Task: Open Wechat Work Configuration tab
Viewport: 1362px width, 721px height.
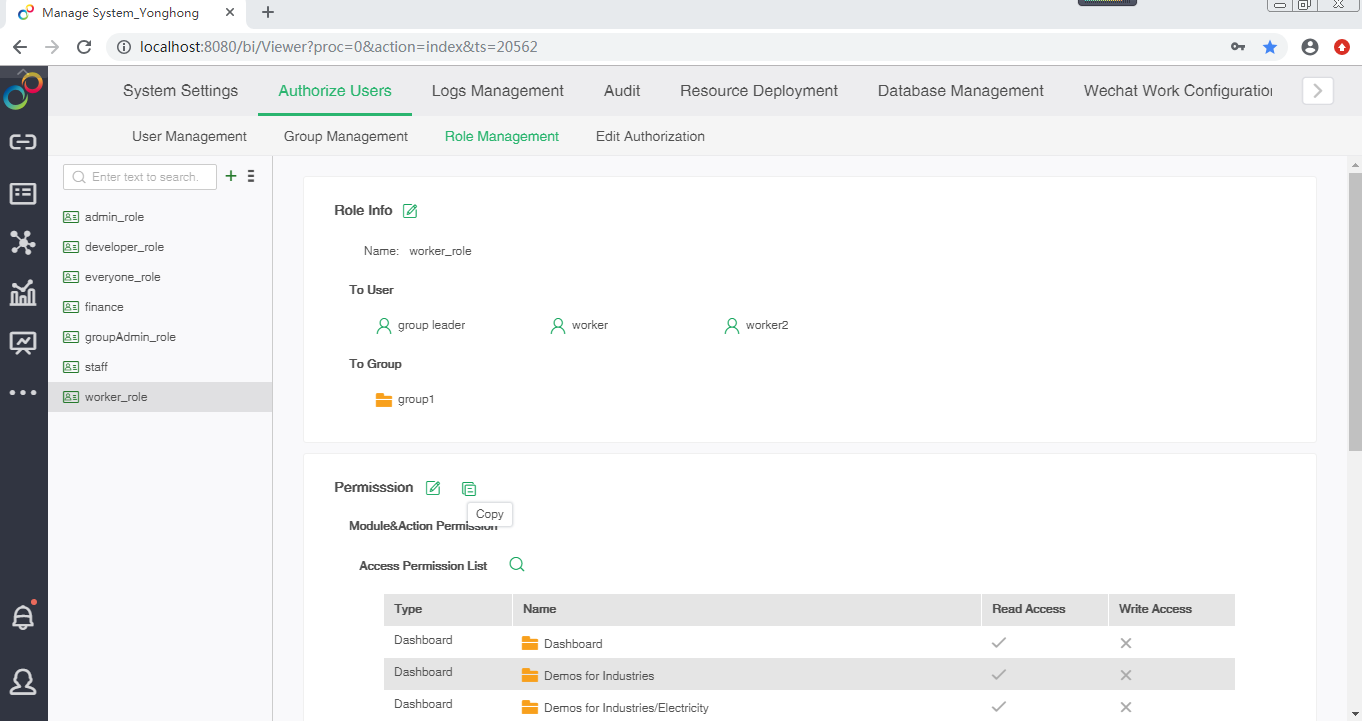Action: coord(1178,91)
